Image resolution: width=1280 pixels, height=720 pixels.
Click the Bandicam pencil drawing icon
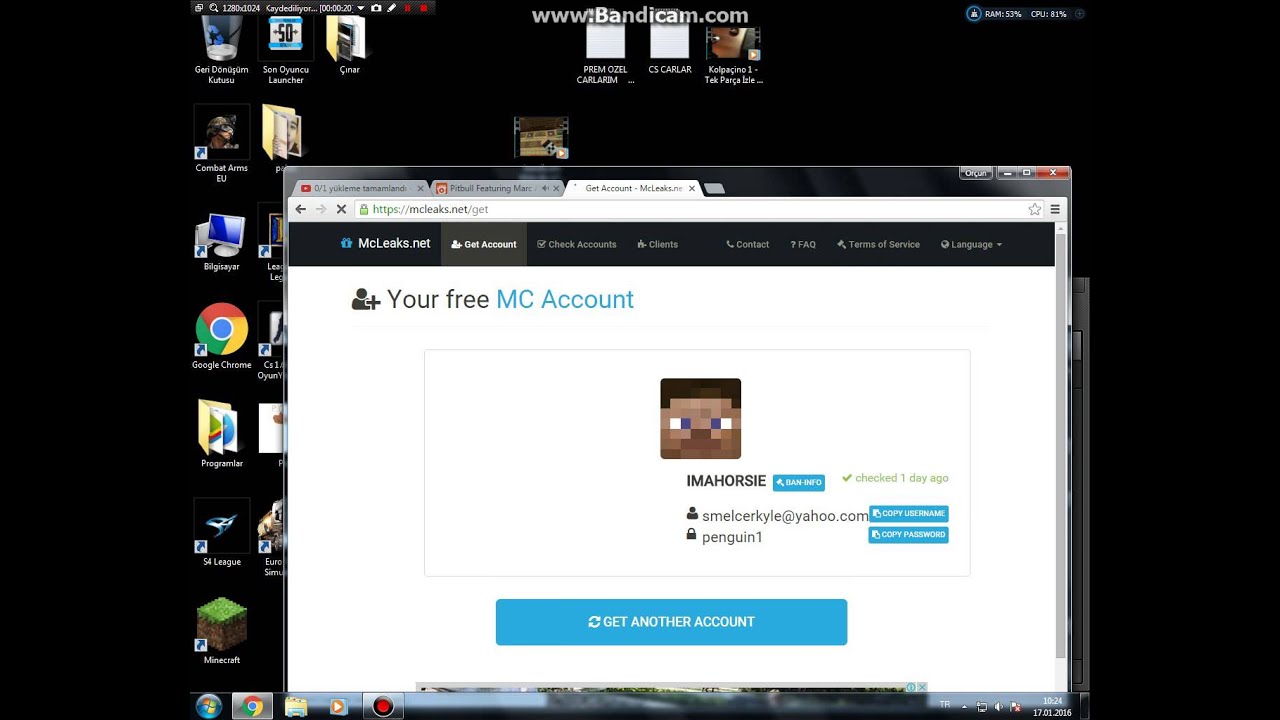coord(391,8)
